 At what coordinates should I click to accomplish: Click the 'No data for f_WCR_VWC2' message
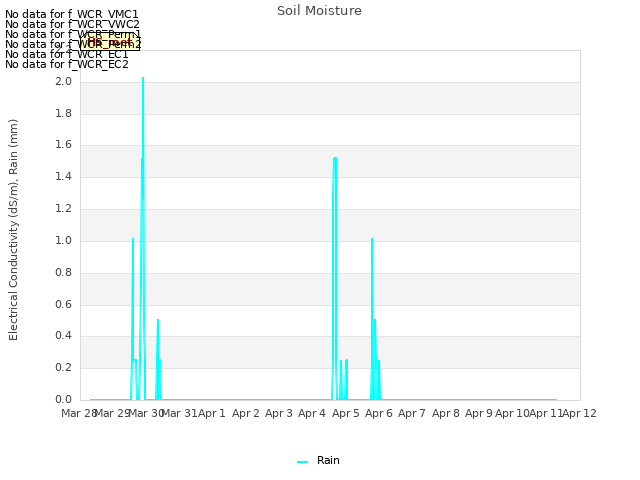(x=72, y=24)
